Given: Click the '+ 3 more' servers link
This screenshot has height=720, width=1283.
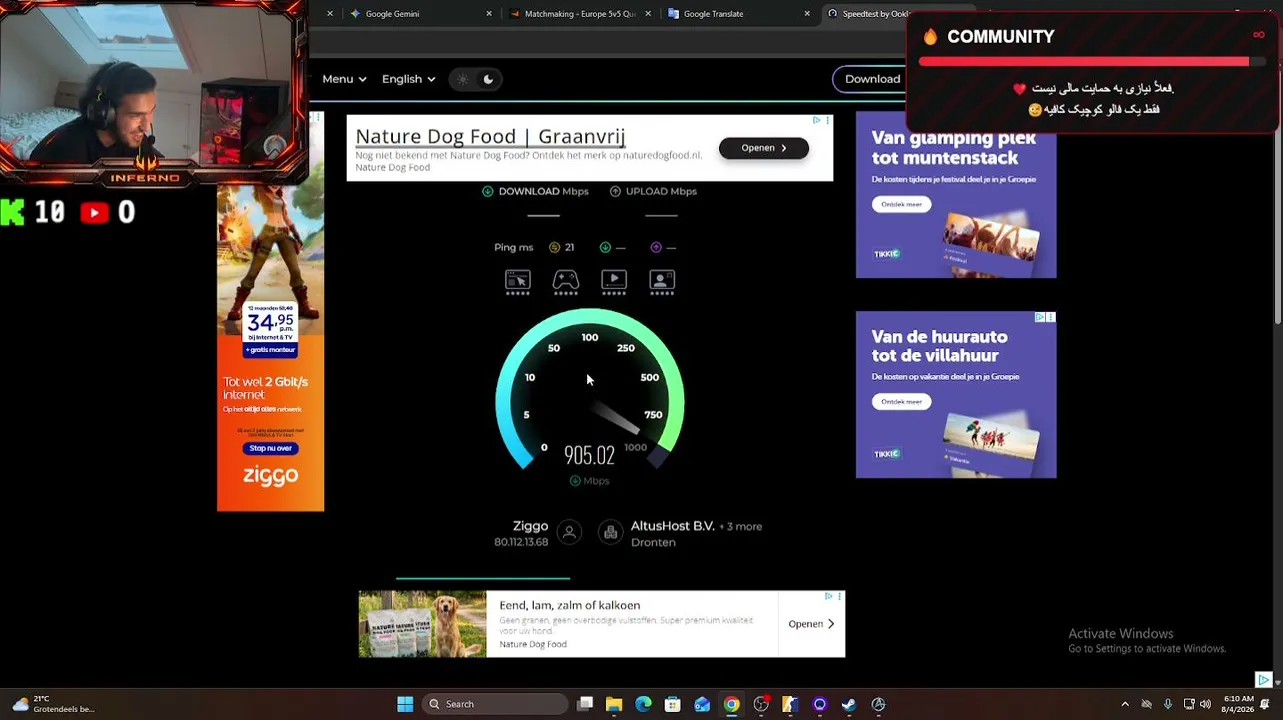Looking at the screenshot, I should 740,526.
